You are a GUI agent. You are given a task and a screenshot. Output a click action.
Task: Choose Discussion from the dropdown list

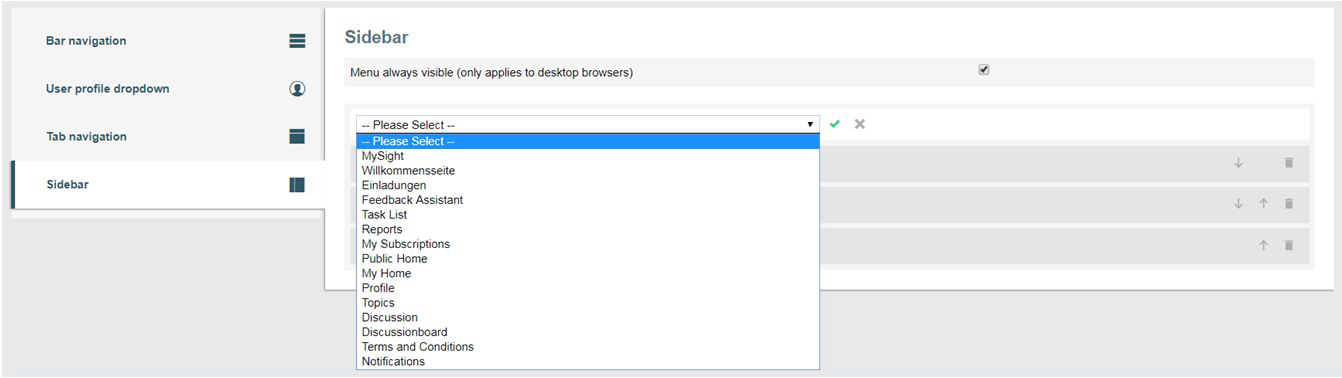588,317
